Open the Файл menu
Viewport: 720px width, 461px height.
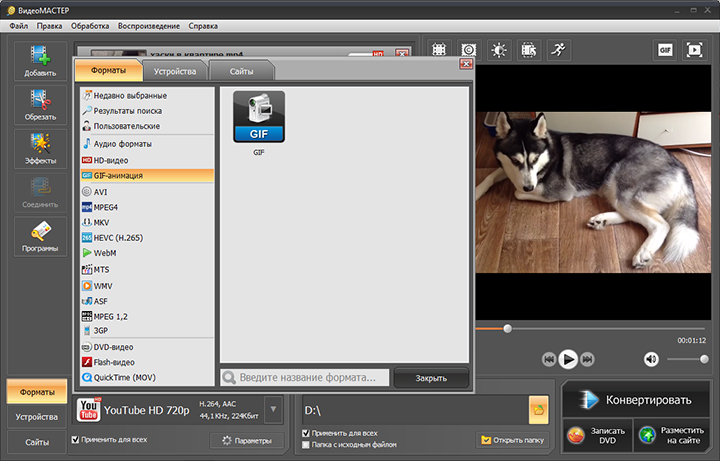point(18,26)
